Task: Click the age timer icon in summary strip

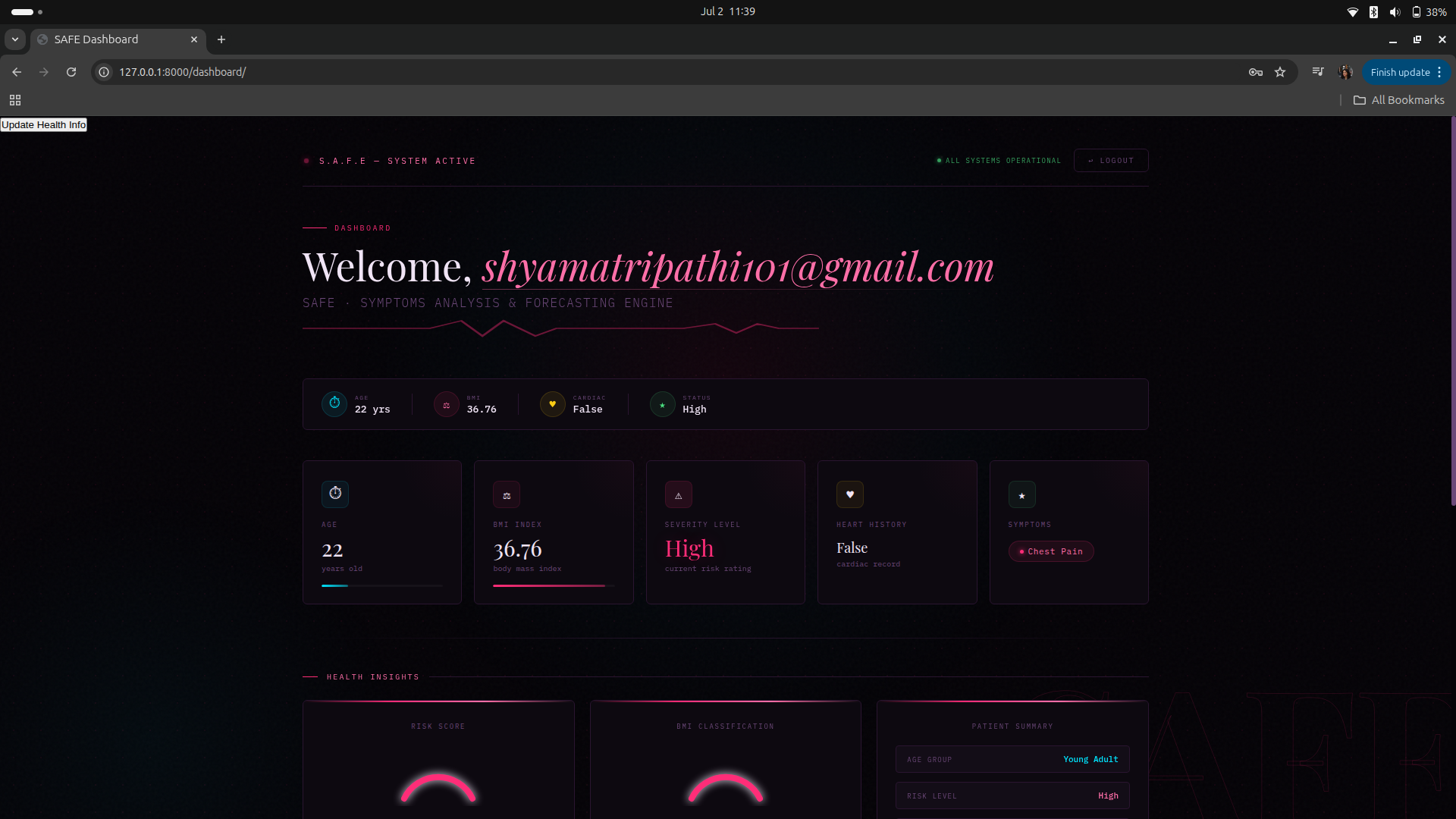Action: (334, 403)
